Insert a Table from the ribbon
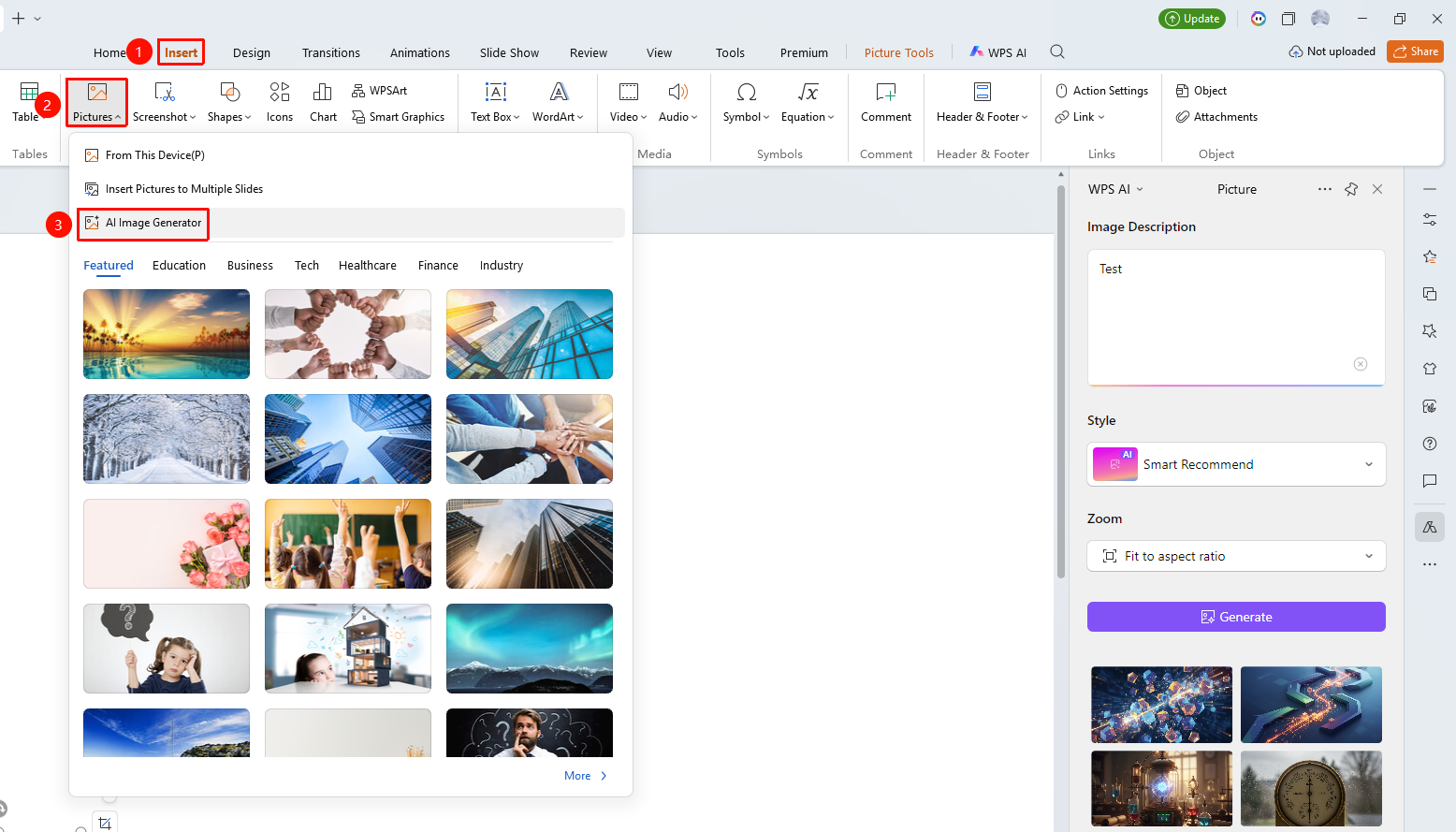This screenshot has height=832, width=1456. pyautogui.click(x=27, y=103)
